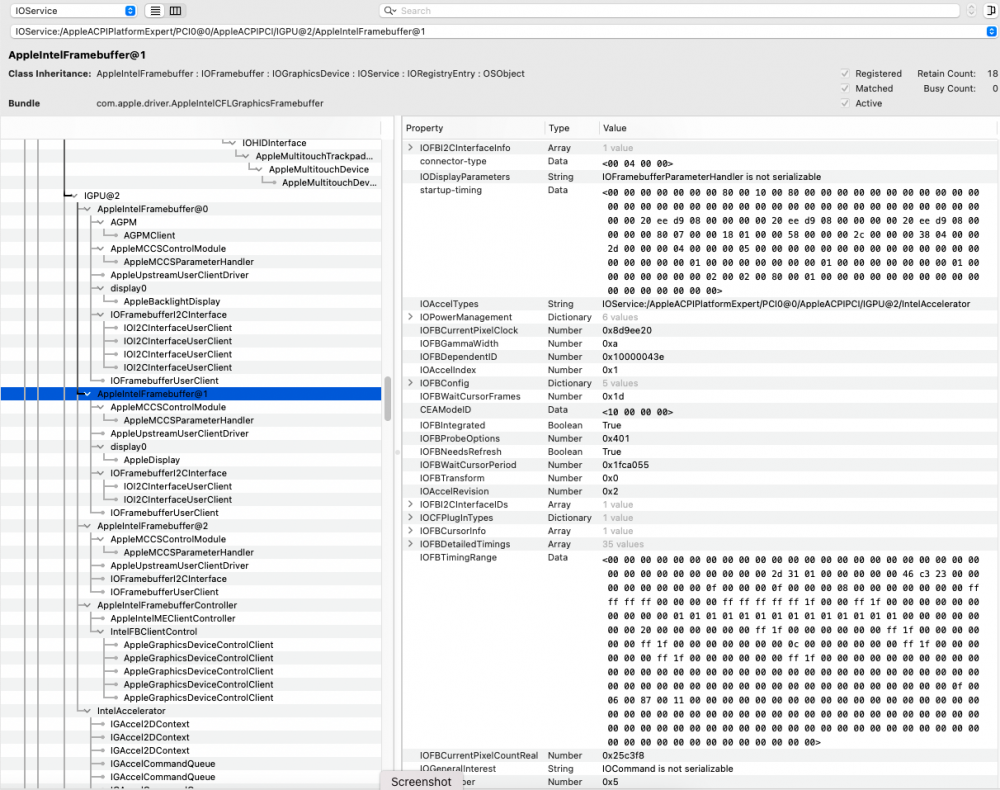Select the IOFBTransform property row
1000x790 pixels.
pos(700,478)
